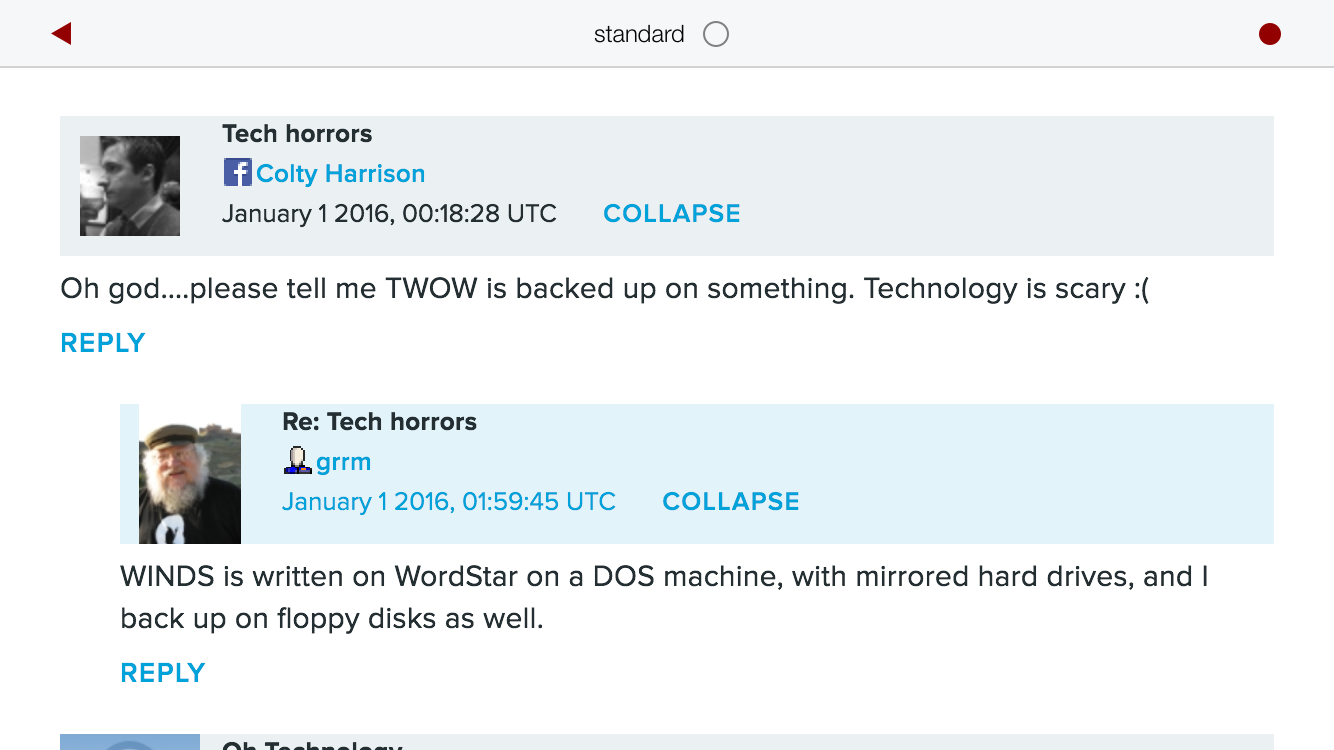Reply to grrm's comment
The width and height of the screenshot is (1334, 750).
click(163, 673)
